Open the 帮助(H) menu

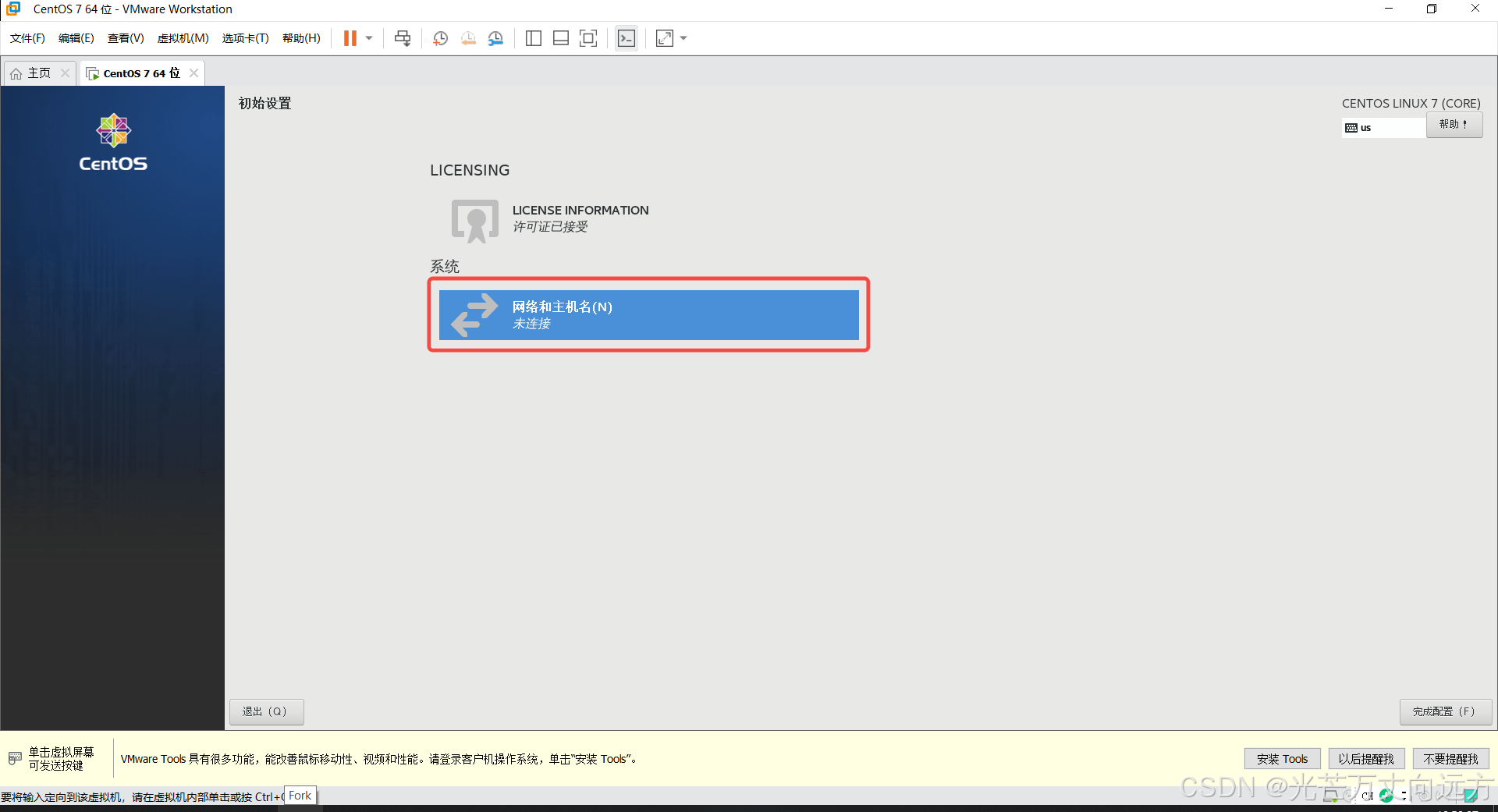[301, 38]
